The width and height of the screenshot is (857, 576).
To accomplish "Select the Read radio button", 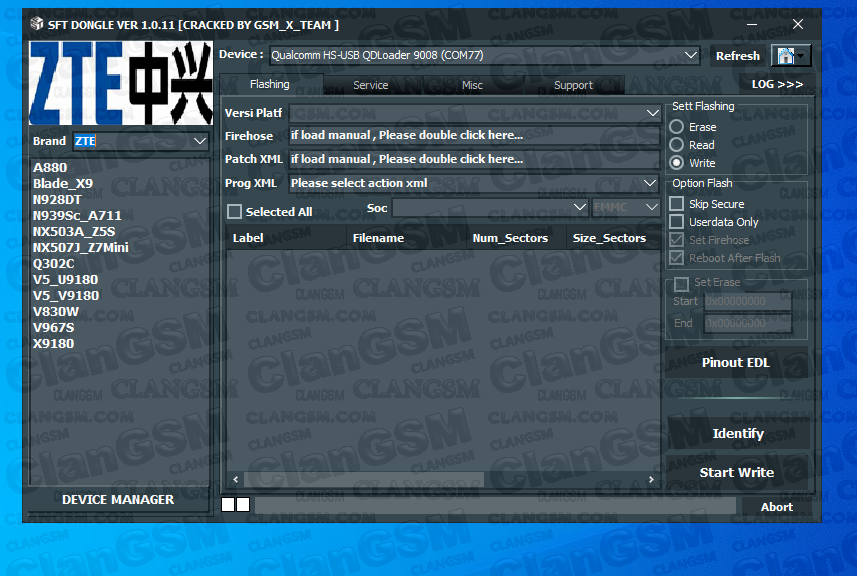I will (x=677, y=145).
